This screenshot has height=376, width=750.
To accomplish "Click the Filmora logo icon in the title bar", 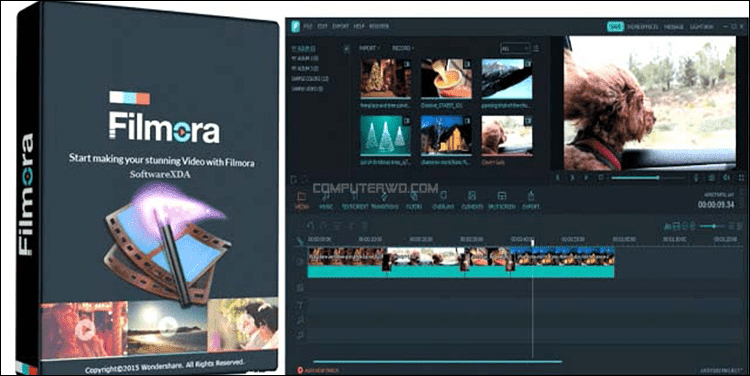I will coord(295,26).
